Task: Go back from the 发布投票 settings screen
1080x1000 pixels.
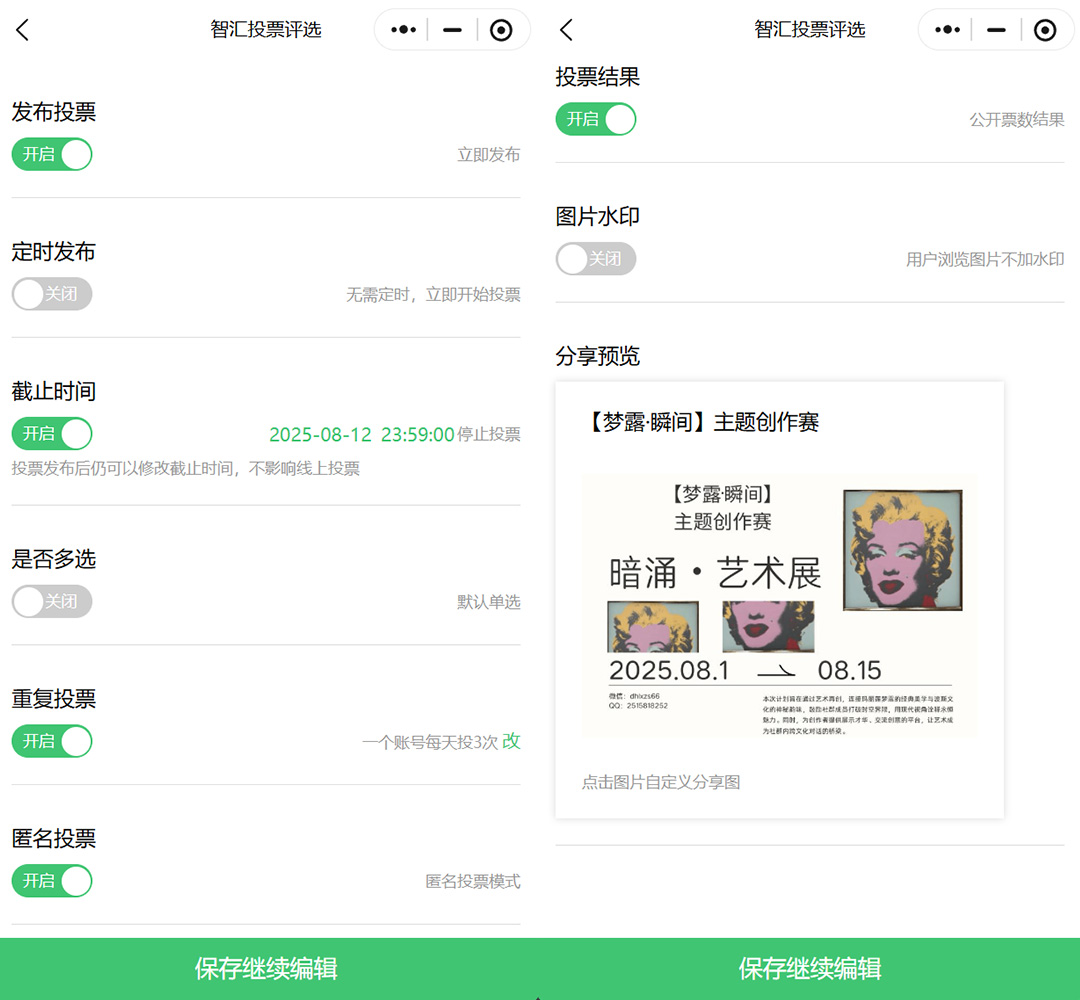Action: [23, 30]
